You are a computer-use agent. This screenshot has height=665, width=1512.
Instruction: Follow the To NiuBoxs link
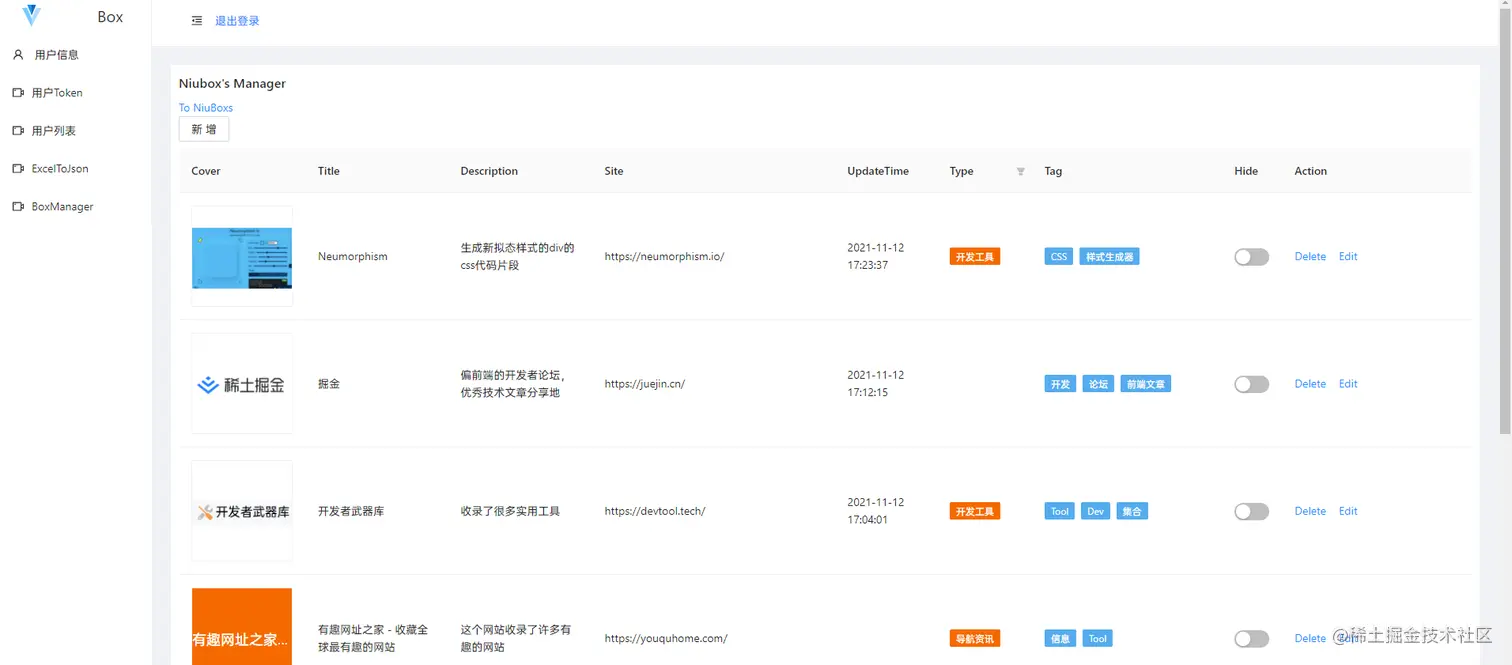(x=206, y=108)
